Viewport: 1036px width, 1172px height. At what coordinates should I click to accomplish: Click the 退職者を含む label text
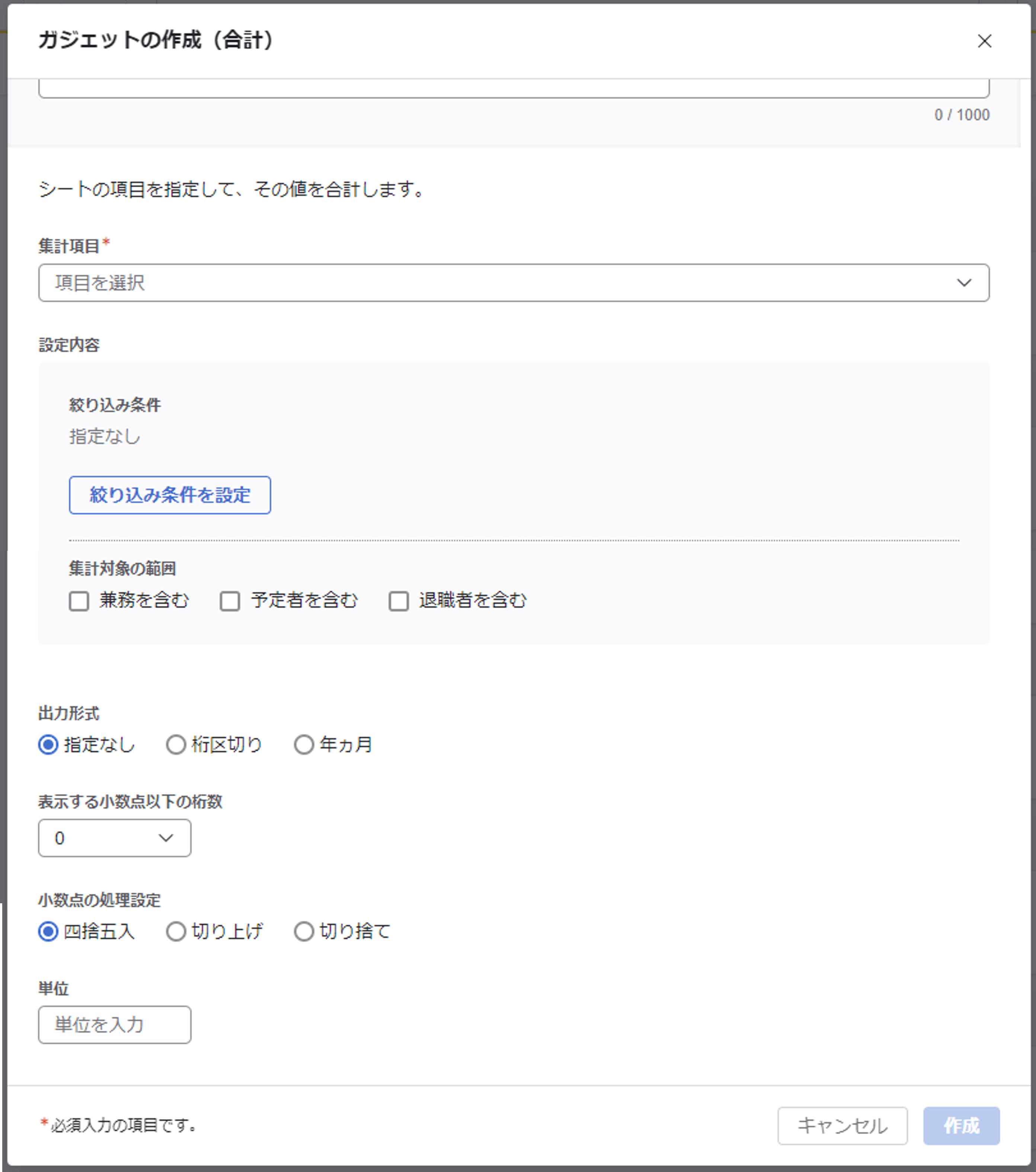(x=473, y=600)
